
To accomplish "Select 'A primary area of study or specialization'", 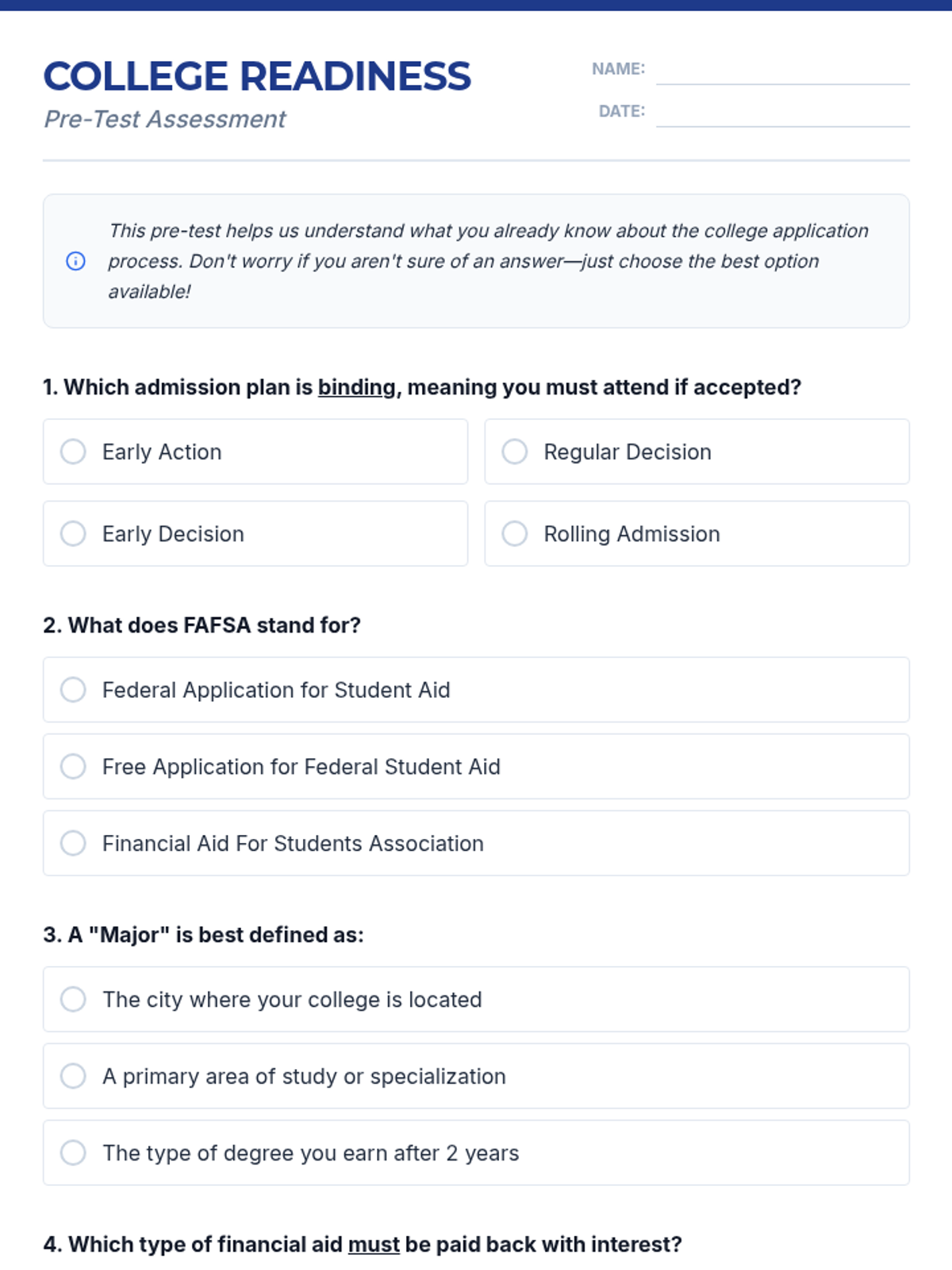I will click(73, 1076).
